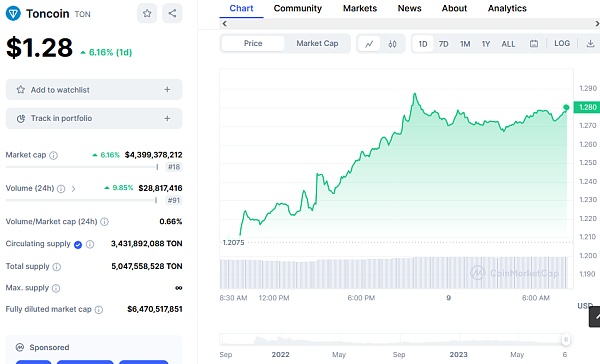Click the Circulating supply verified badge

click(x=78, y=245)
